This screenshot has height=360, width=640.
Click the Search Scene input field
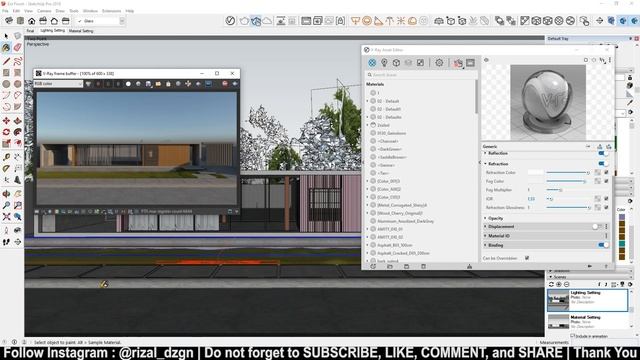tap(421, 75)
